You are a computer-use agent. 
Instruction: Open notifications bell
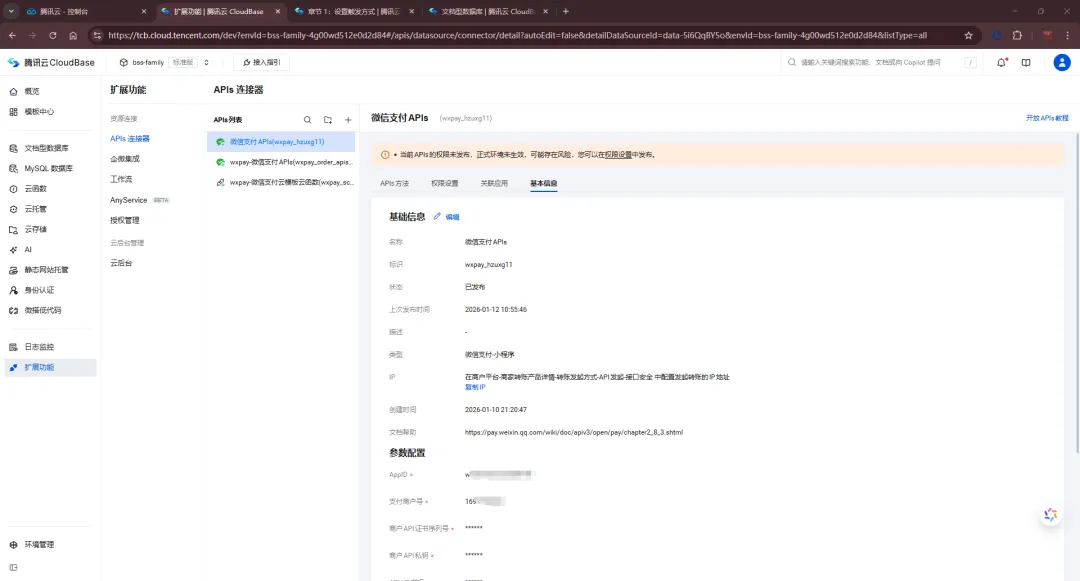(1001, 63)
